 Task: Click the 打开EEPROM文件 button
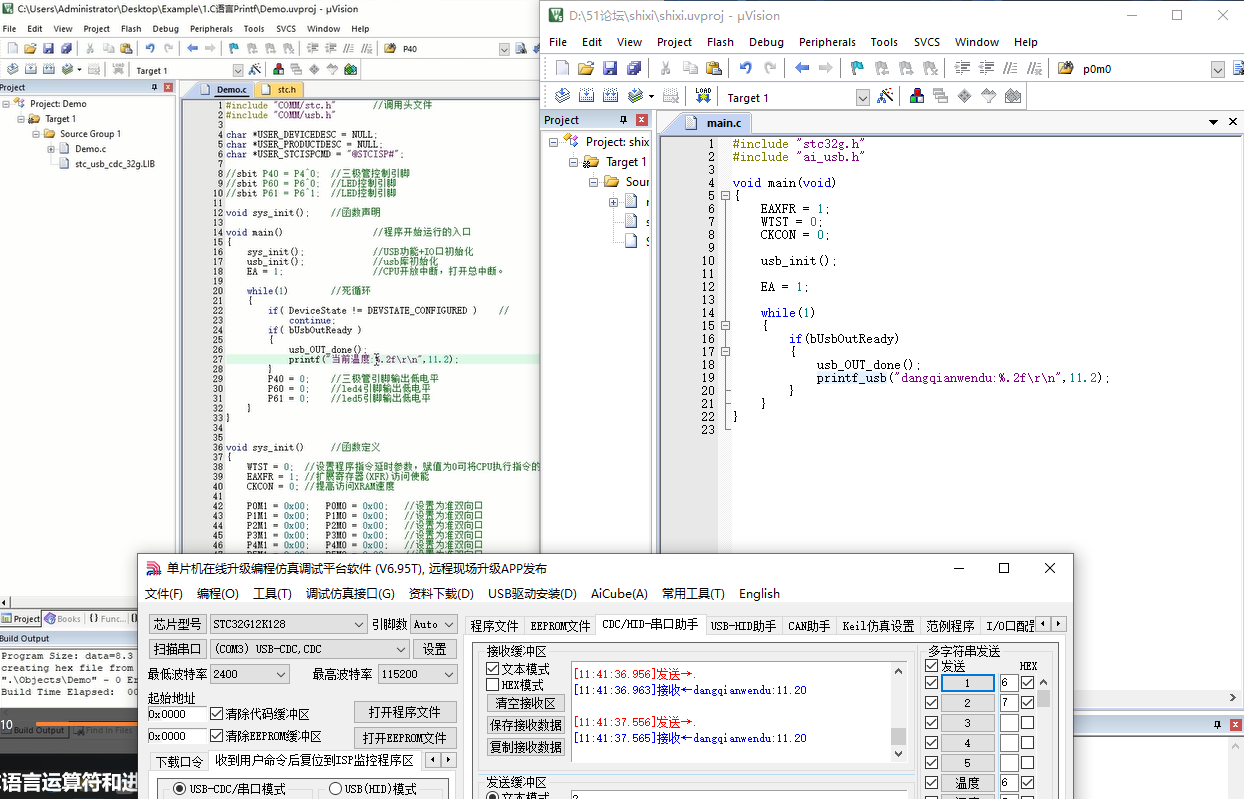coord(405,738)
